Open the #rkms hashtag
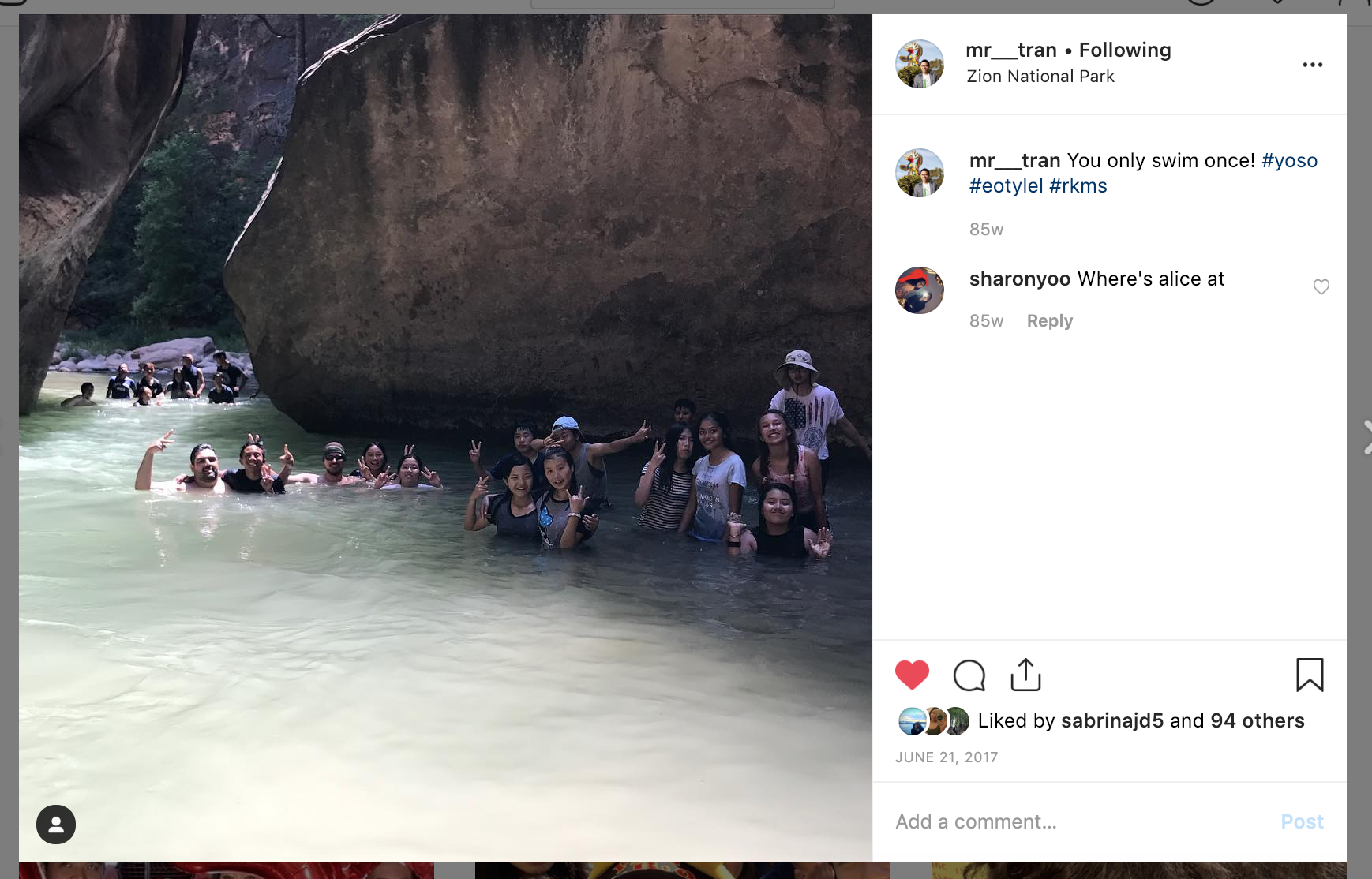This screenshot has height=879, width=1372. (x=1078, y=186)
